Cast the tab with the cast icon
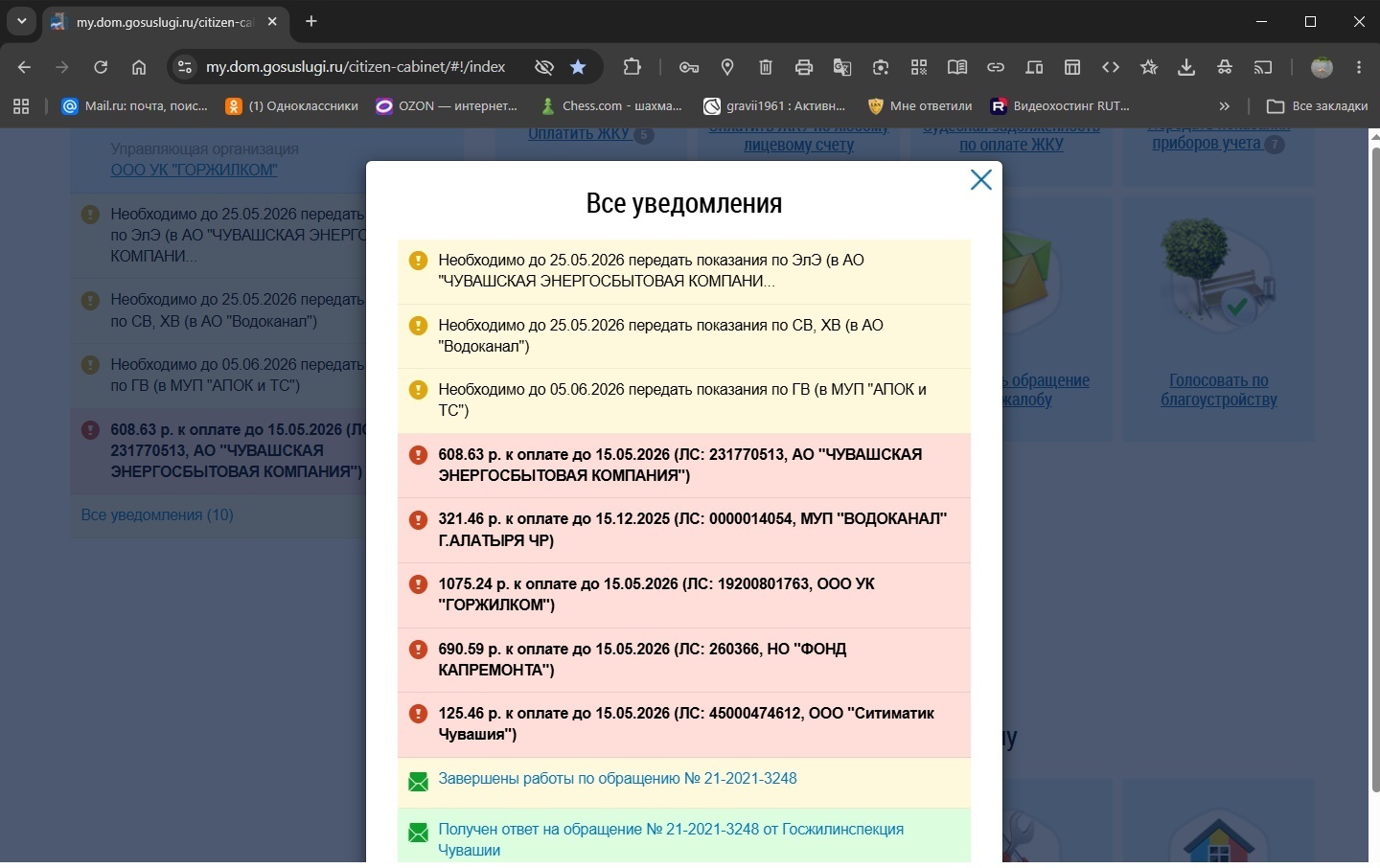This screenshot has width=1380, height=868. [x=1263, y=67]
